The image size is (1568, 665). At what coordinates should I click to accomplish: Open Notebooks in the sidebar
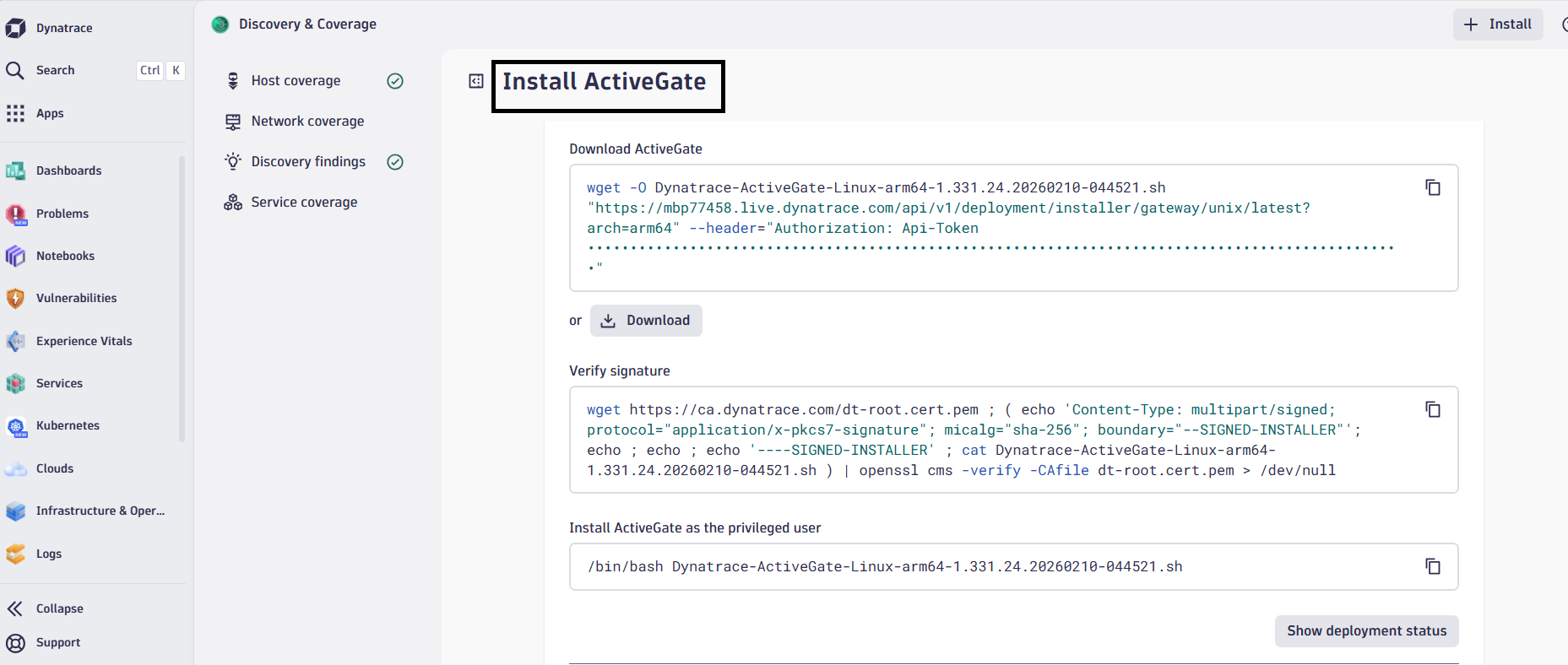click(x=65, y=256)
